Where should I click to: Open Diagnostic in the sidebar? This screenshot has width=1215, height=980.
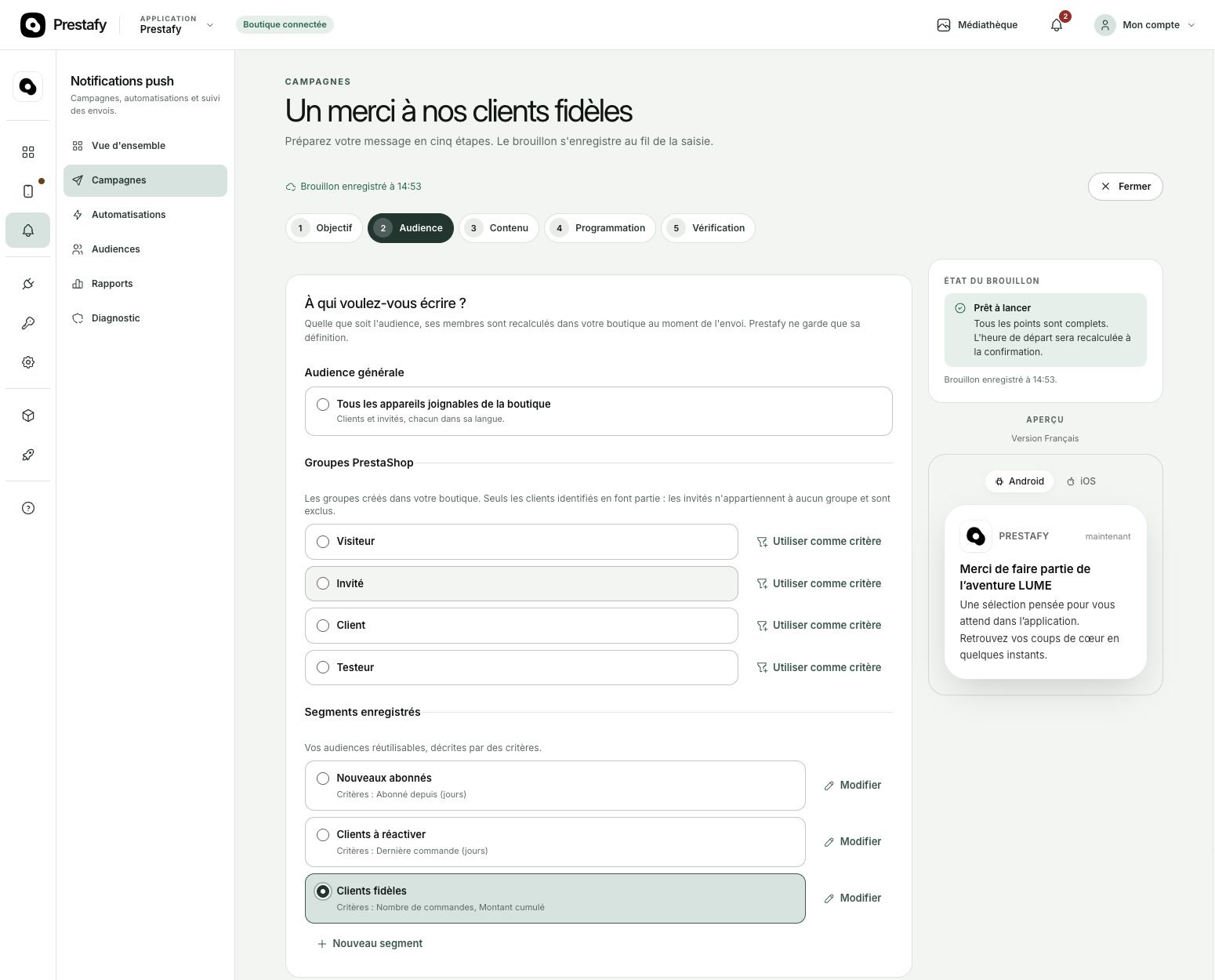click(145, 318)
